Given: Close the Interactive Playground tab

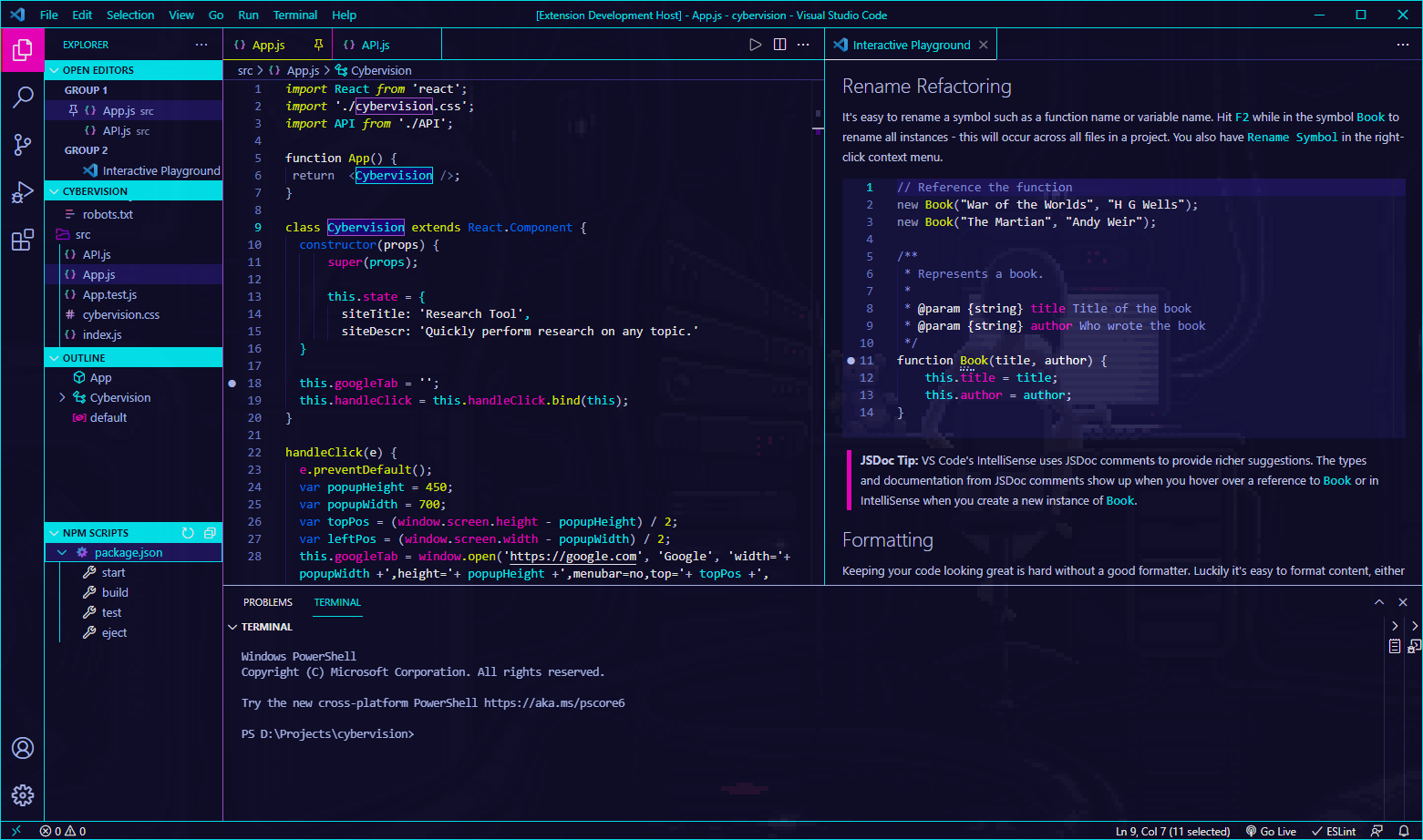Looking at the screenshot, I should point(984,45).
